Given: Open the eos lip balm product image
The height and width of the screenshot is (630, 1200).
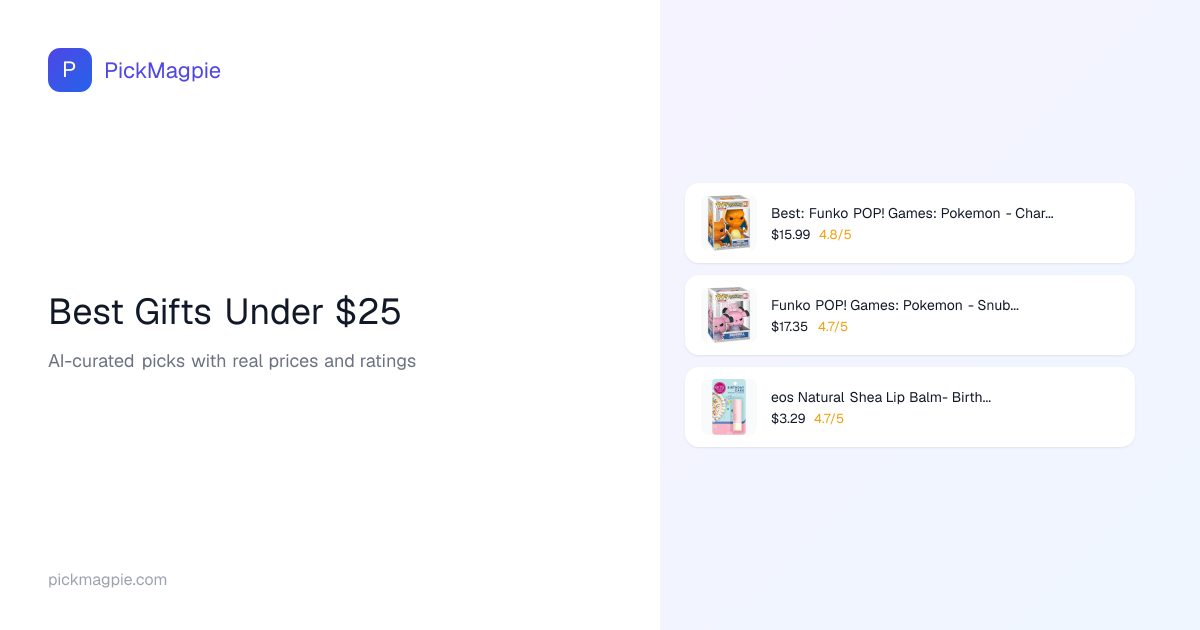Looking at the screenshot, I should [x=728, y=407].
